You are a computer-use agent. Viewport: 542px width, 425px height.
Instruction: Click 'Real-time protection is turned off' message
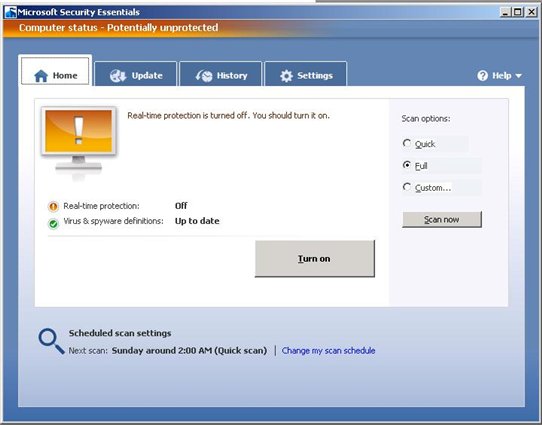pyautogui.click(x=228, y=115)
